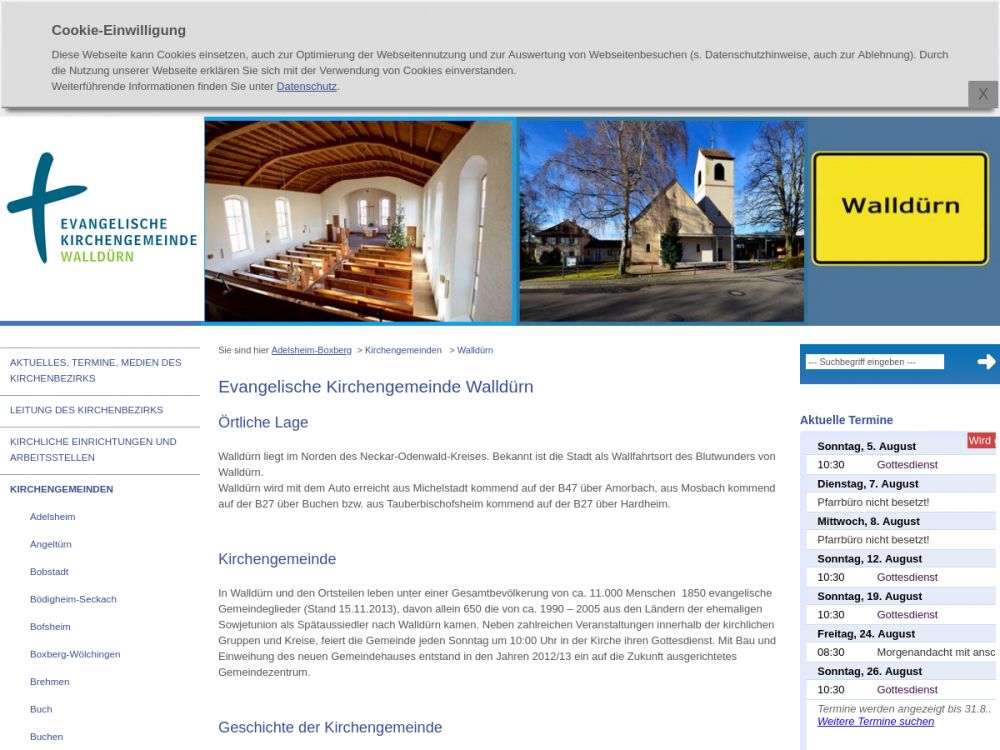Open the Datenschutz link in cookie notice

[306, 87]
